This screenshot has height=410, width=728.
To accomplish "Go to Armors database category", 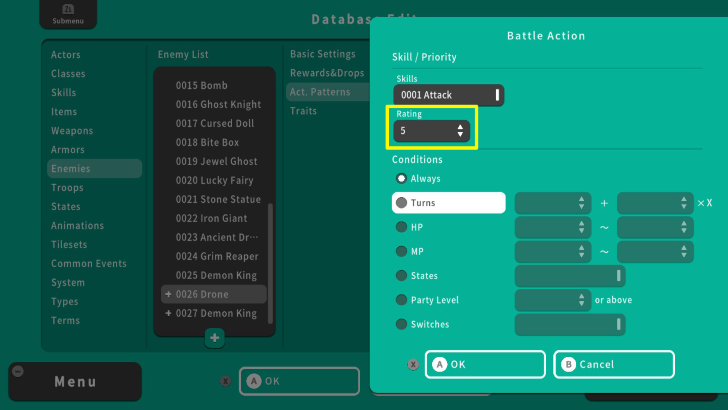I will [x=68, y=150].
